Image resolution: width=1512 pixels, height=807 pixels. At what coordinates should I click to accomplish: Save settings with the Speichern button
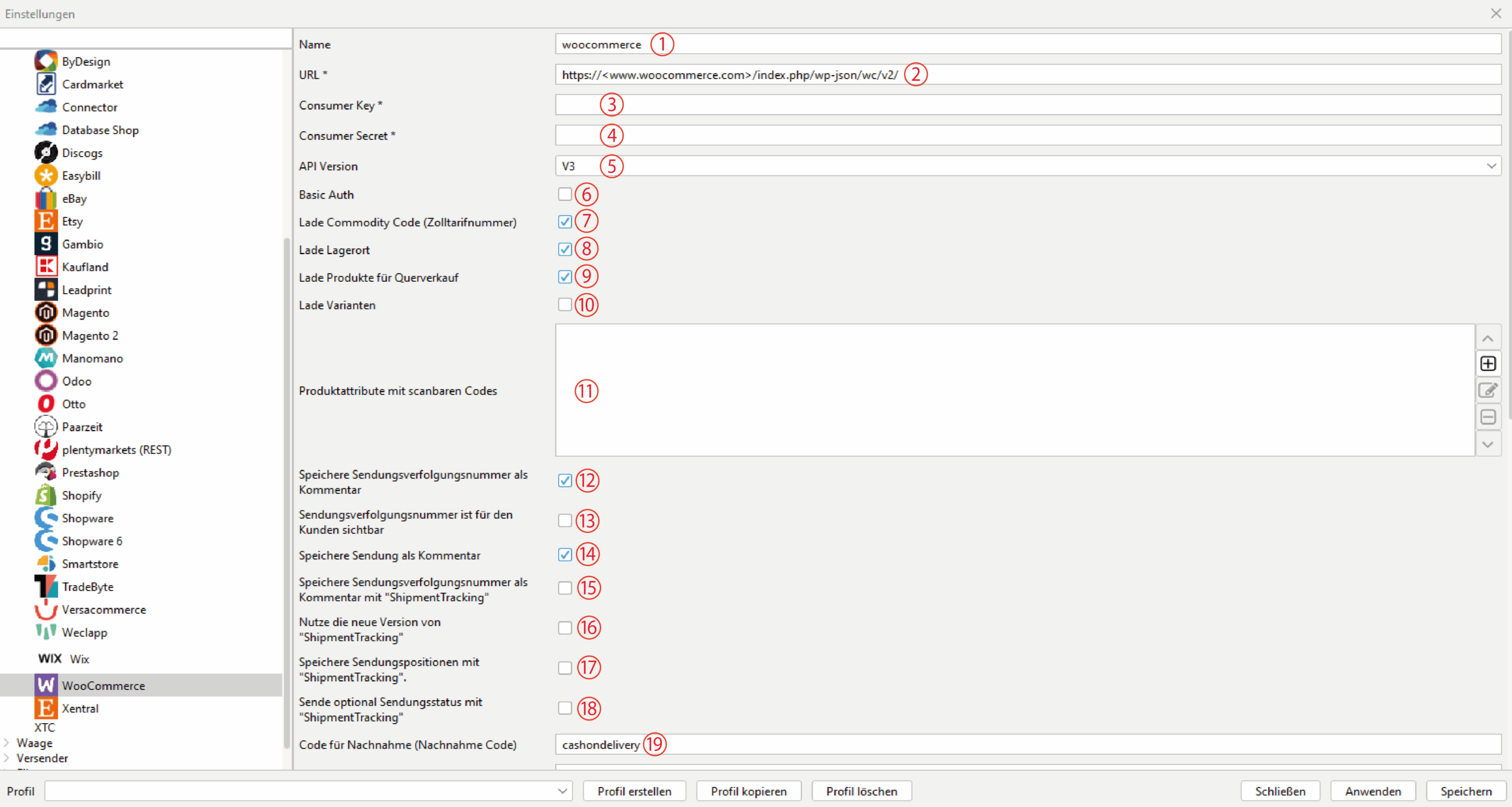1465,791
